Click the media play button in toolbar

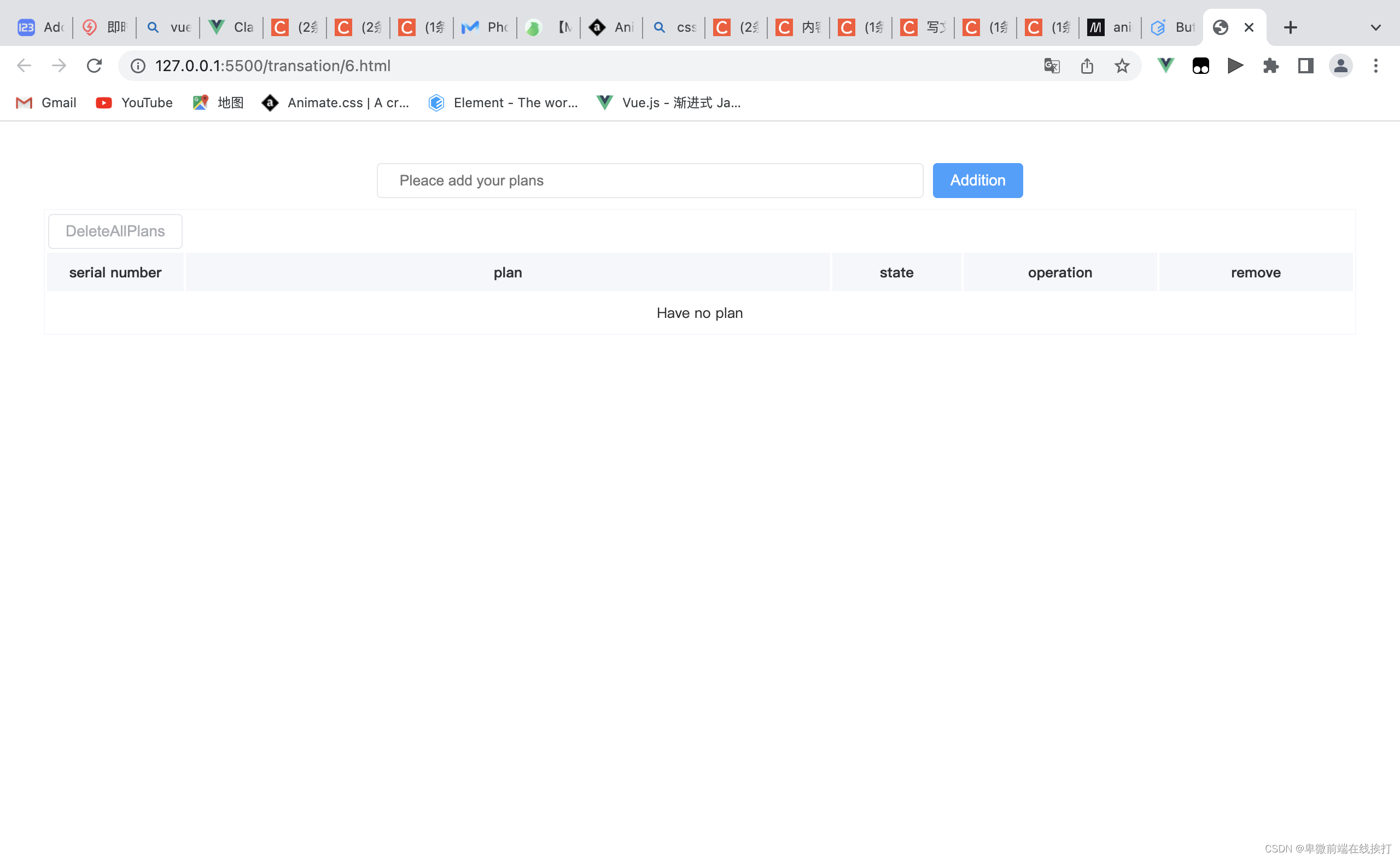coord(1235,65)
